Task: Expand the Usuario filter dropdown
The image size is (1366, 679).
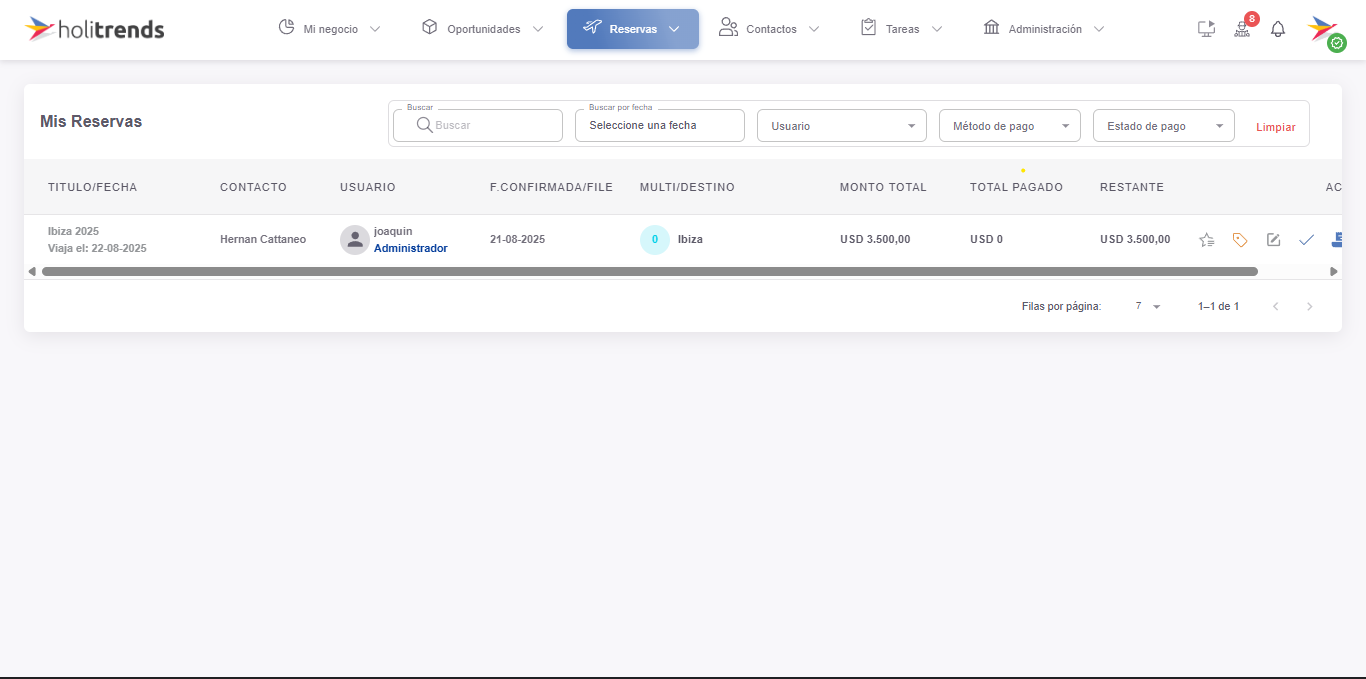Action: [x=843, y=126]
